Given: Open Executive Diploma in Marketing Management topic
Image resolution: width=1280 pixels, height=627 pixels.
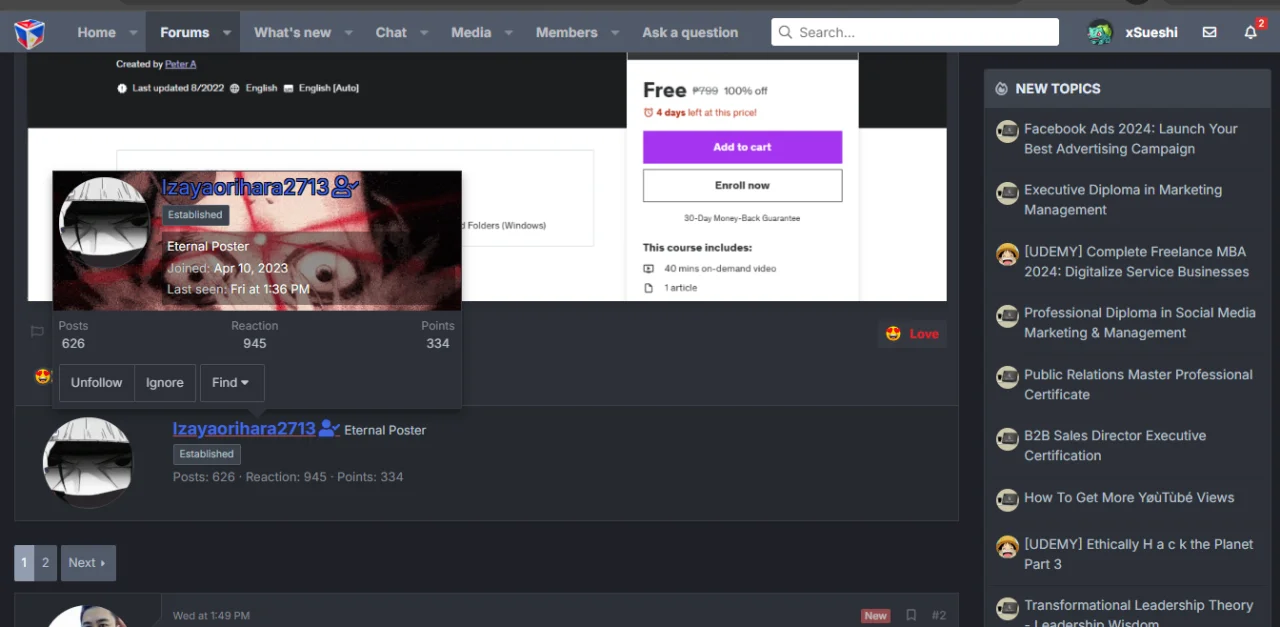Looking at the screenshot, I should pos(1123,200).
